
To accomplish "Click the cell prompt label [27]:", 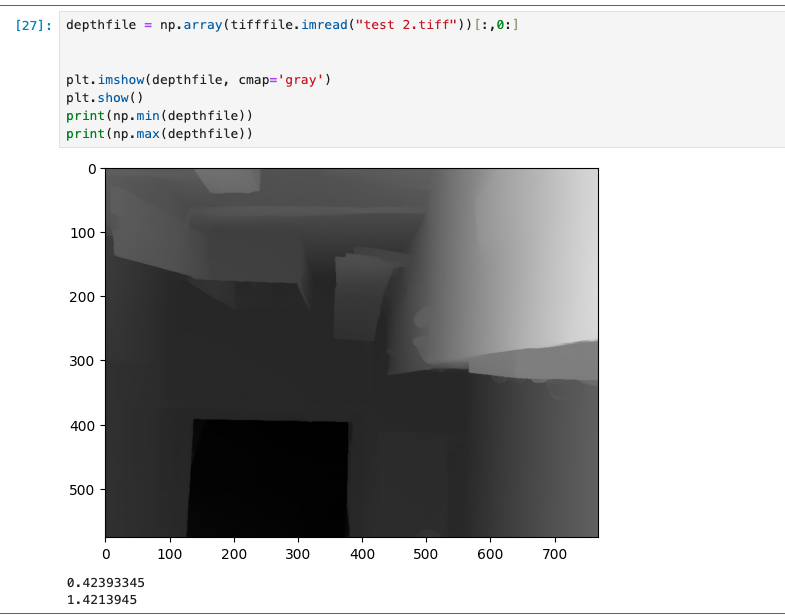I will (34, 25).
